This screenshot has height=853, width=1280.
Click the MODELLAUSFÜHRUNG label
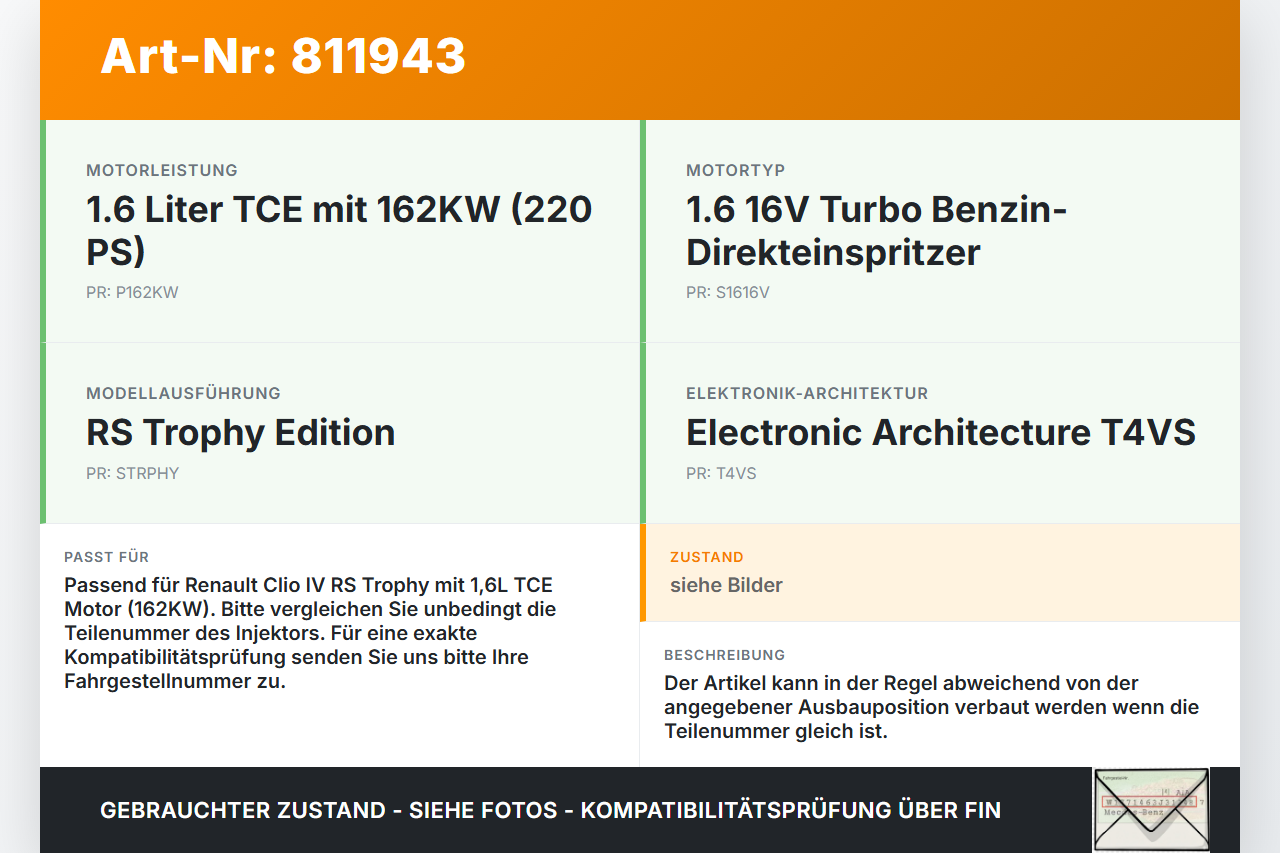(183, 393)
